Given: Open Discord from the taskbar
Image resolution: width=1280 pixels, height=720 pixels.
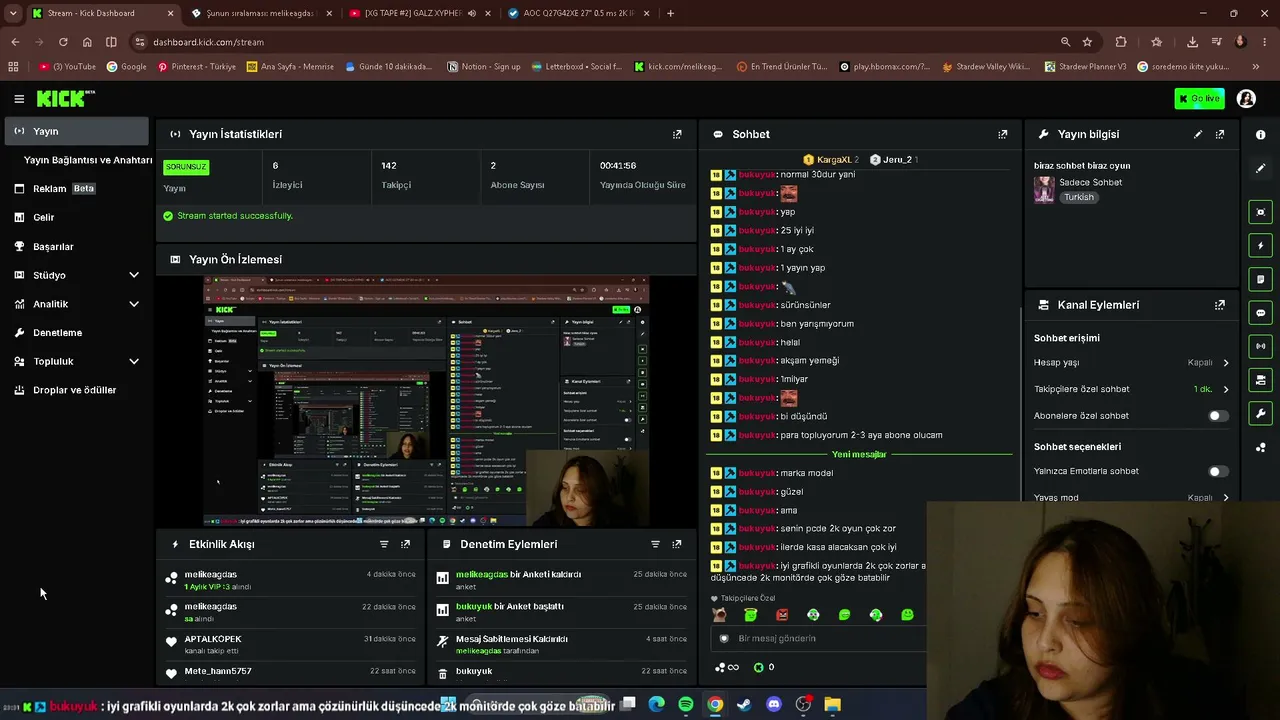Looking at the screenshot, I should coord(773,705).
